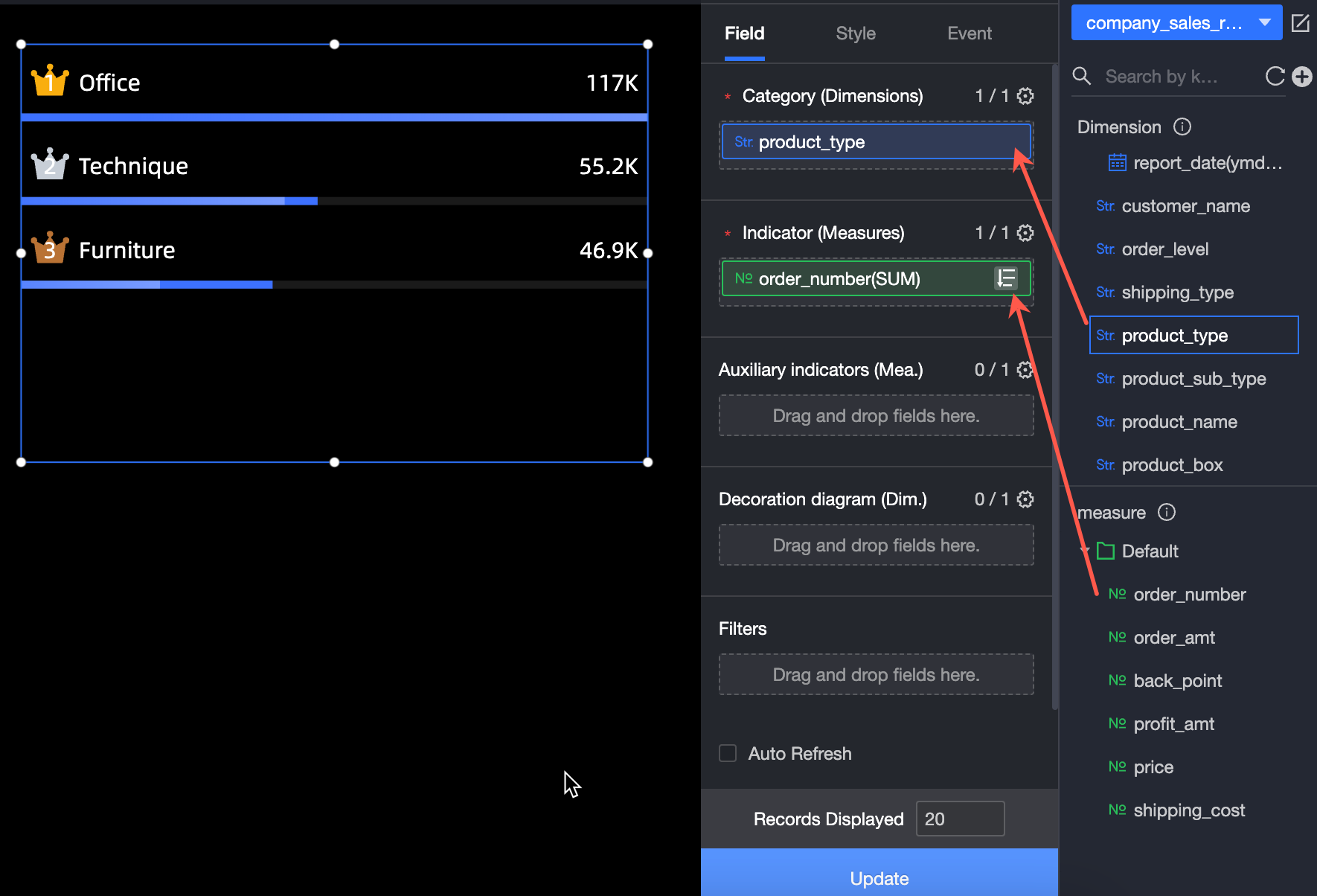This screenshot has width=1317, height=896.
Task: Select product_type field in Category box
Action: 876,141
